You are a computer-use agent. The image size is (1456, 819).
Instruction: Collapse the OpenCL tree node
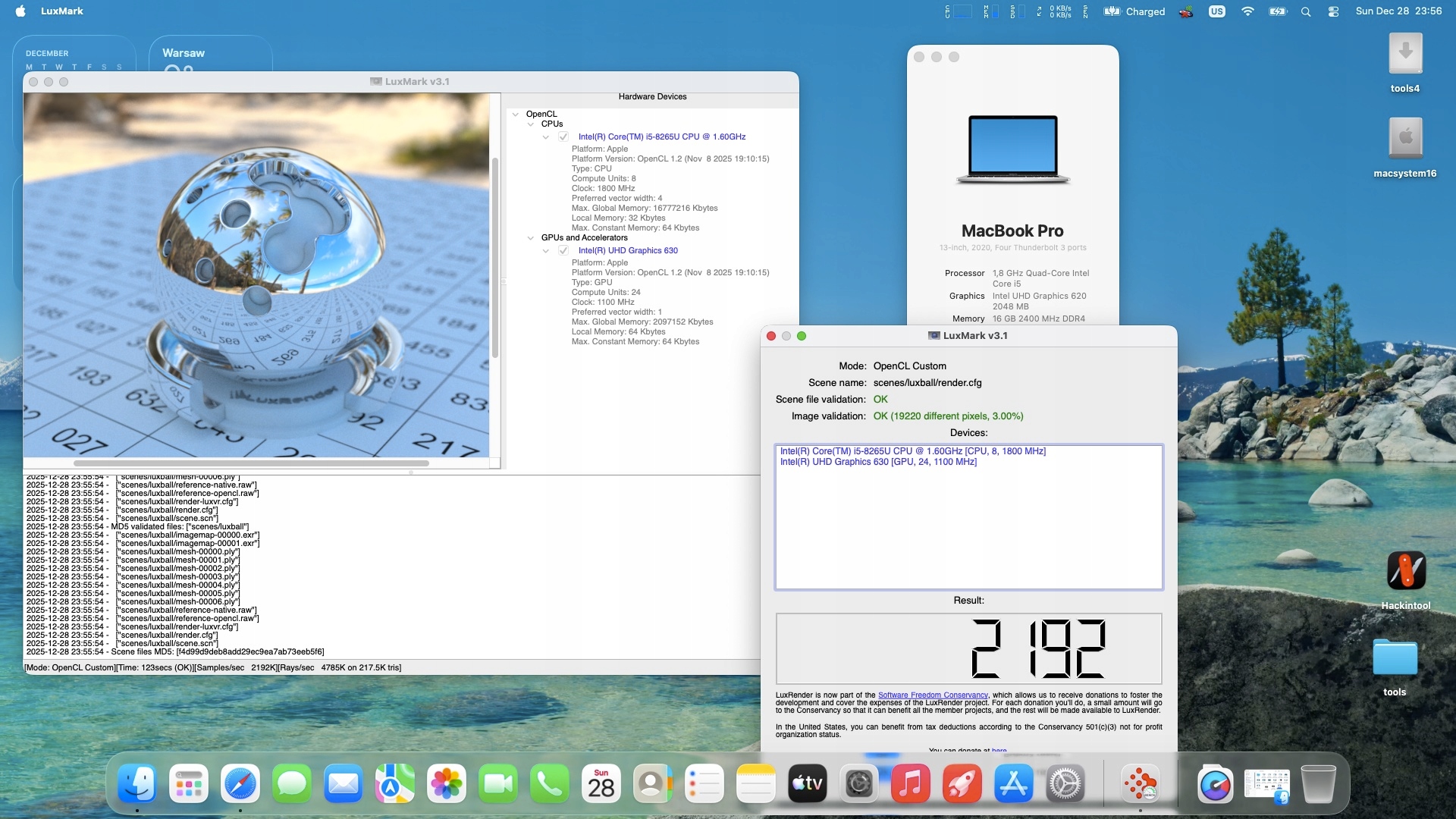(516, 115)
